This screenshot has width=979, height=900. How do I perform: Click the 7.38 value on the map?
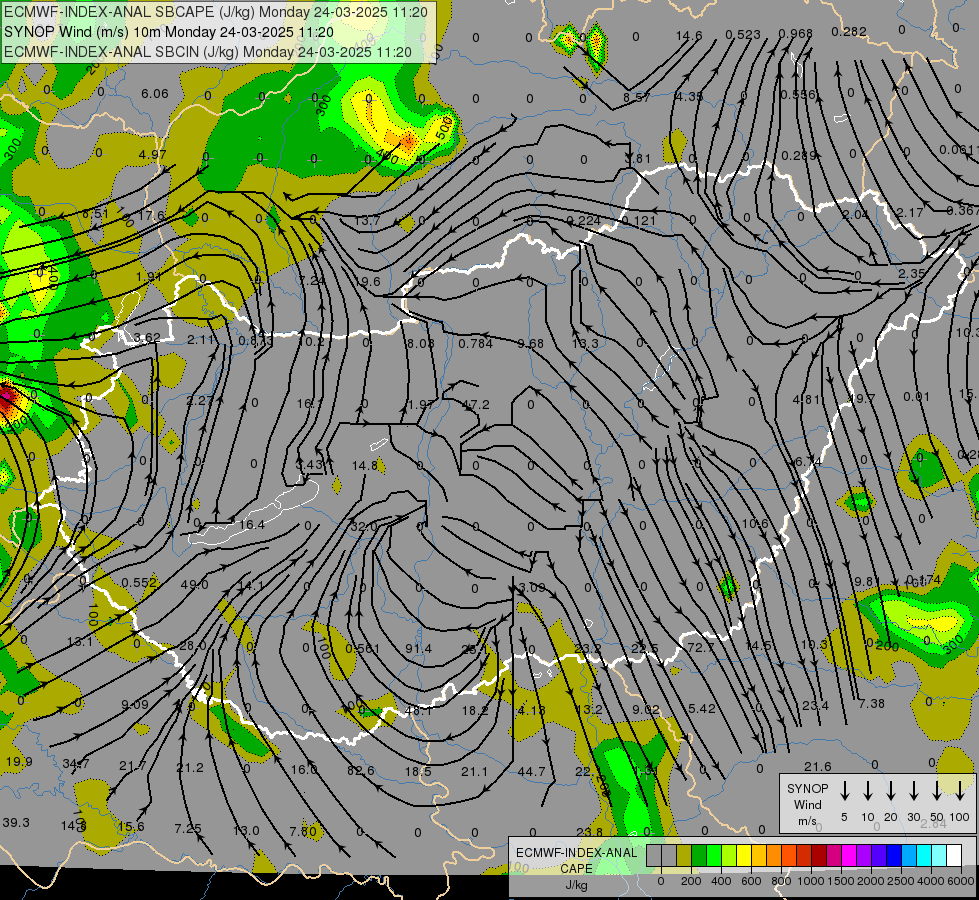[872, 703]
